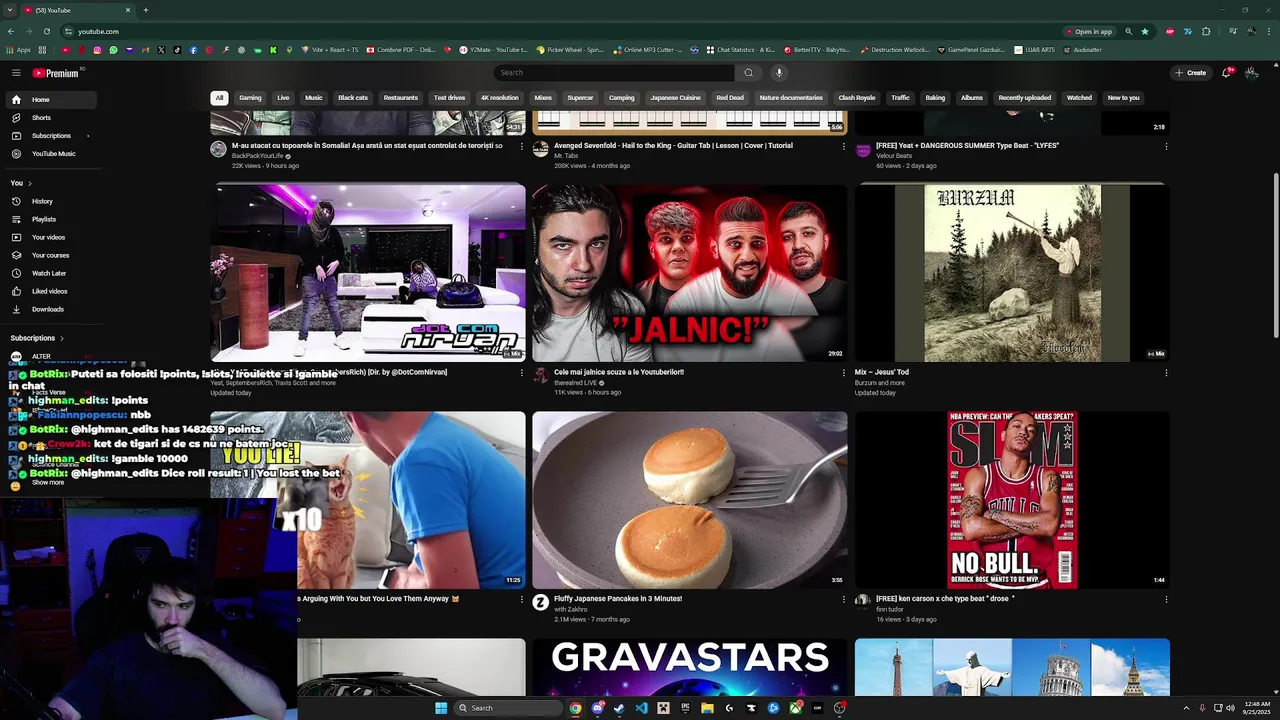The width and height of the screenshot is (1280, 720).
Task: Open Watch Later in the sidebar
Action: coord(50,273)
